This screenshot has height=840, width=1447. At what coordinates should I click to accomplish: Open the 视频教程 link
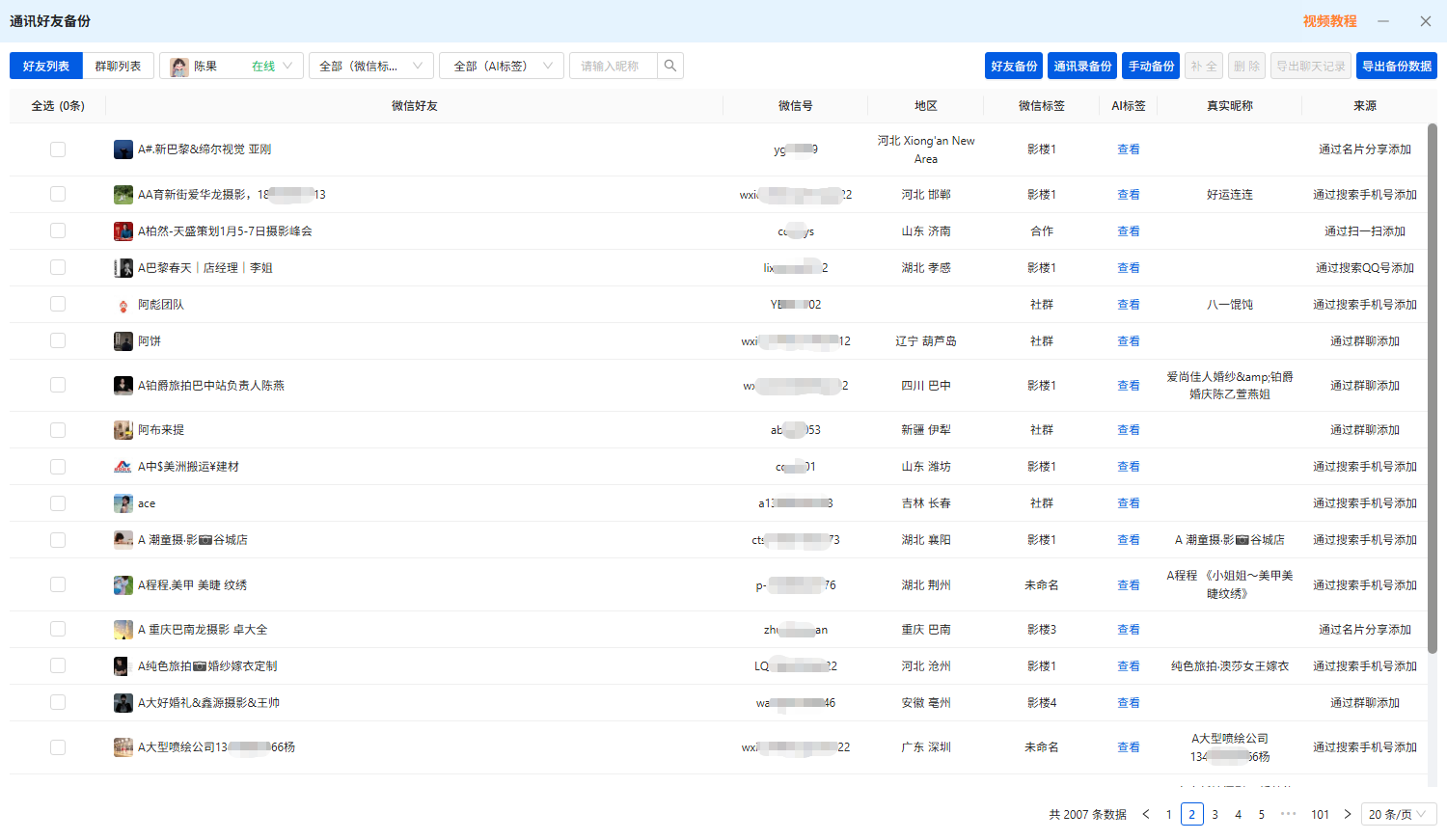pyautogui.click(x=1330, y=21)
